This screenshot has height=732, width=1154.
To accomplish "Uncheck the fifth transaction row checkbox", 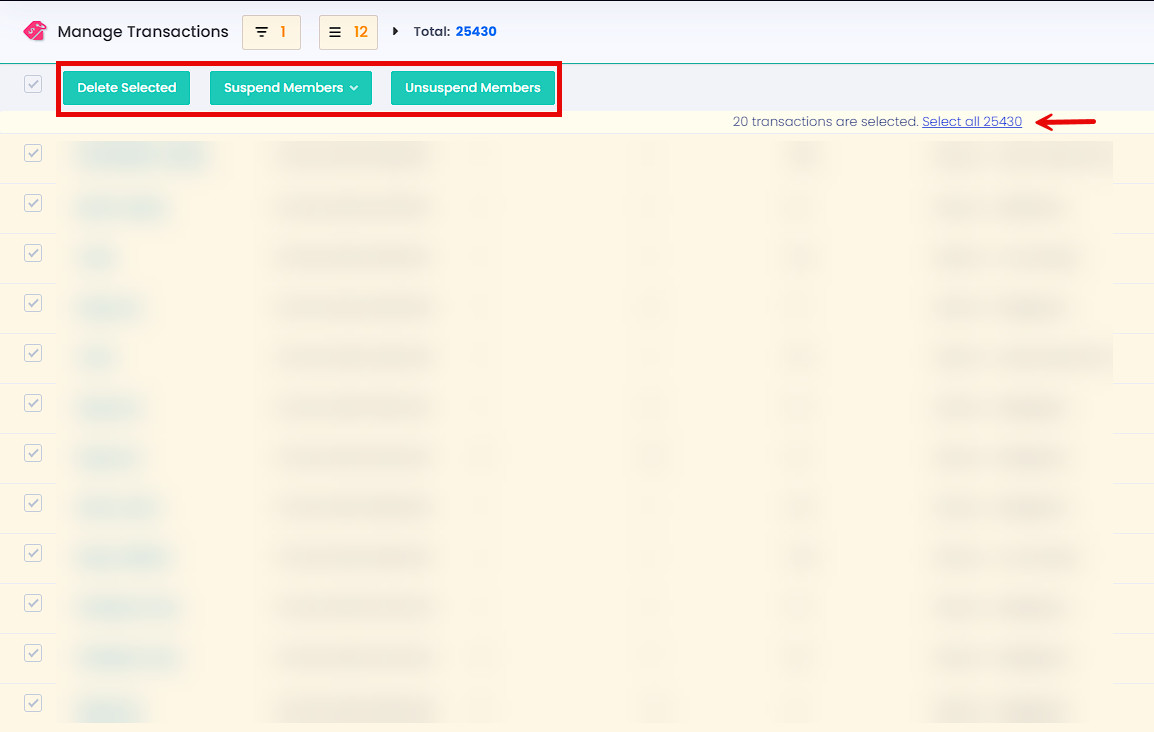I will click(x=33, y=353).
